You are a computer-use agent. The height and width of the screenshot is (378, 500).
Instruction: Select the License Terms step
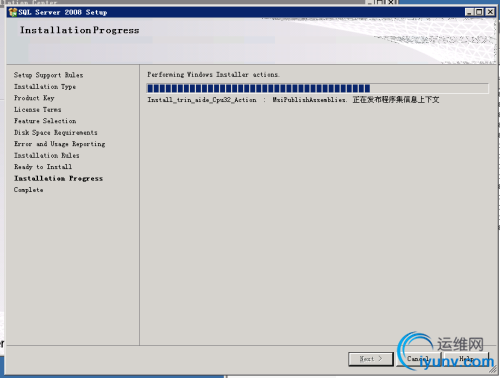click(38, 109)
